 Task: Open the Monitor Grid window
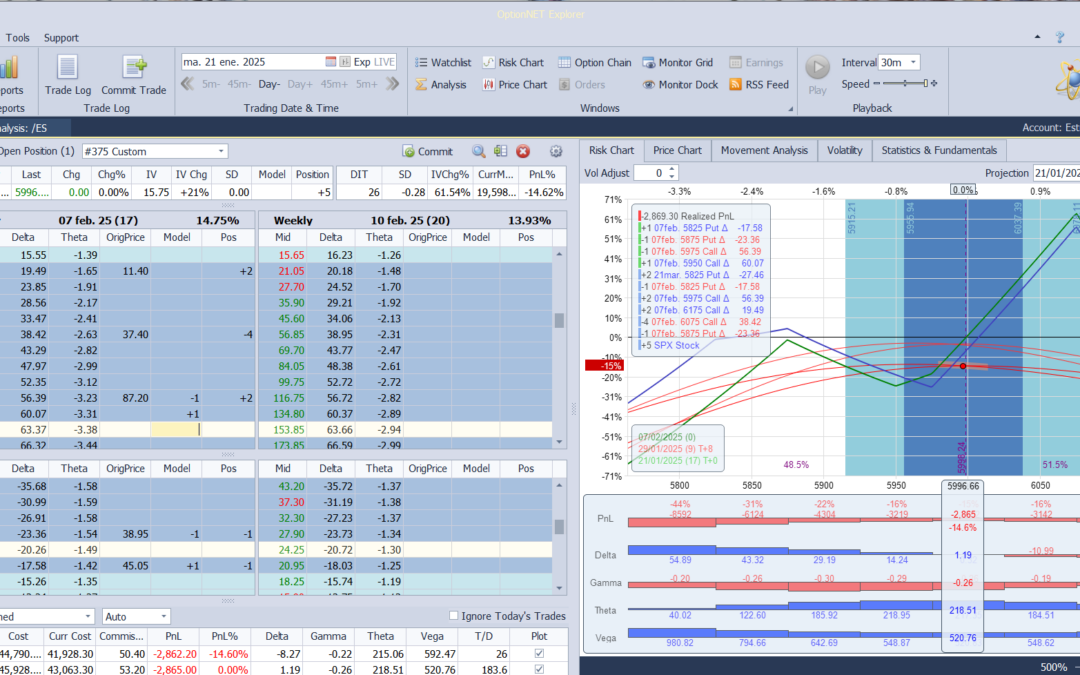click(x=678, y=63)
